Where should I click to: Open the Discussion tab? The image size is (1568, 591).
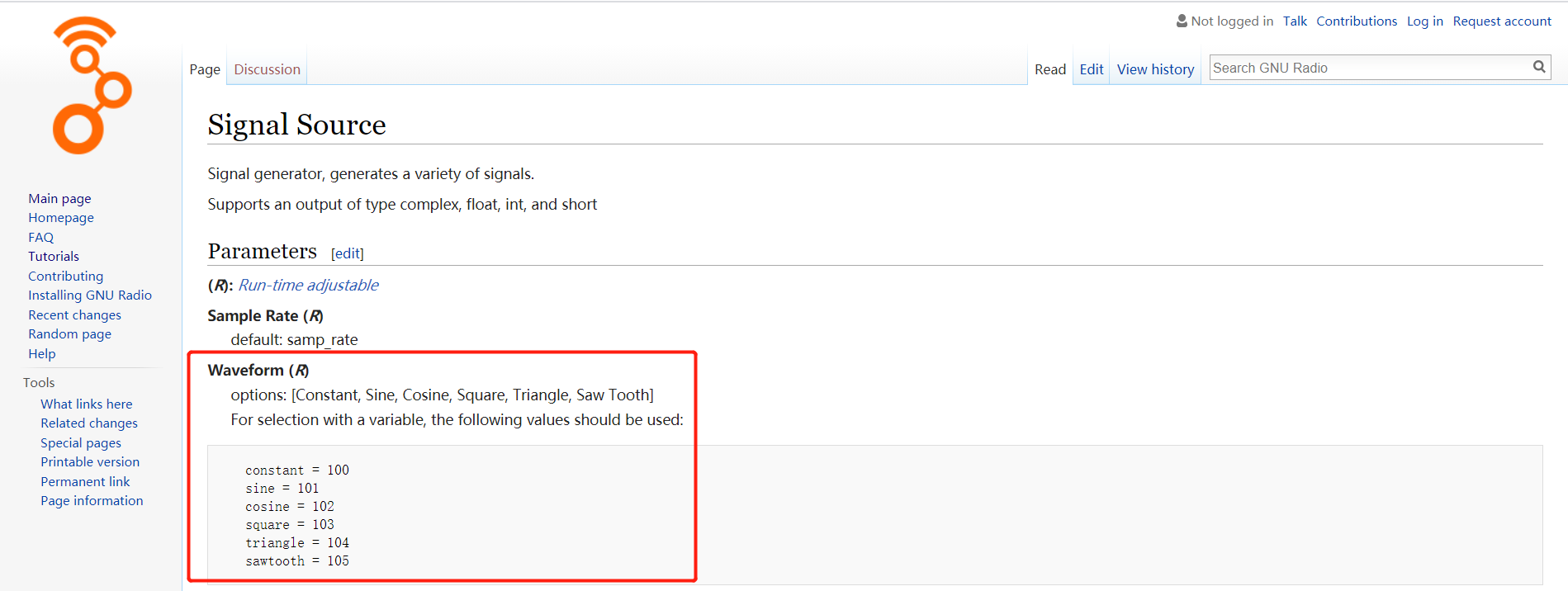coord(267,69)
